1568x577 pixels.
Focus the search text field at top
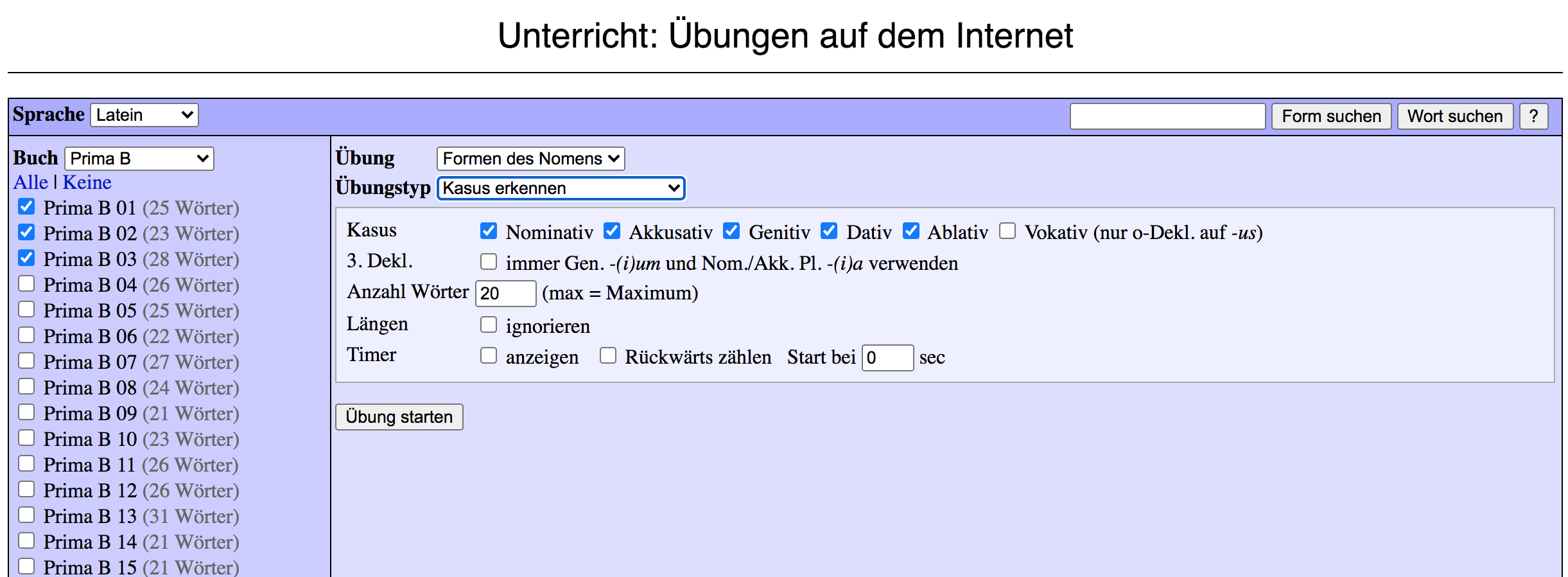pos(1167,116)
